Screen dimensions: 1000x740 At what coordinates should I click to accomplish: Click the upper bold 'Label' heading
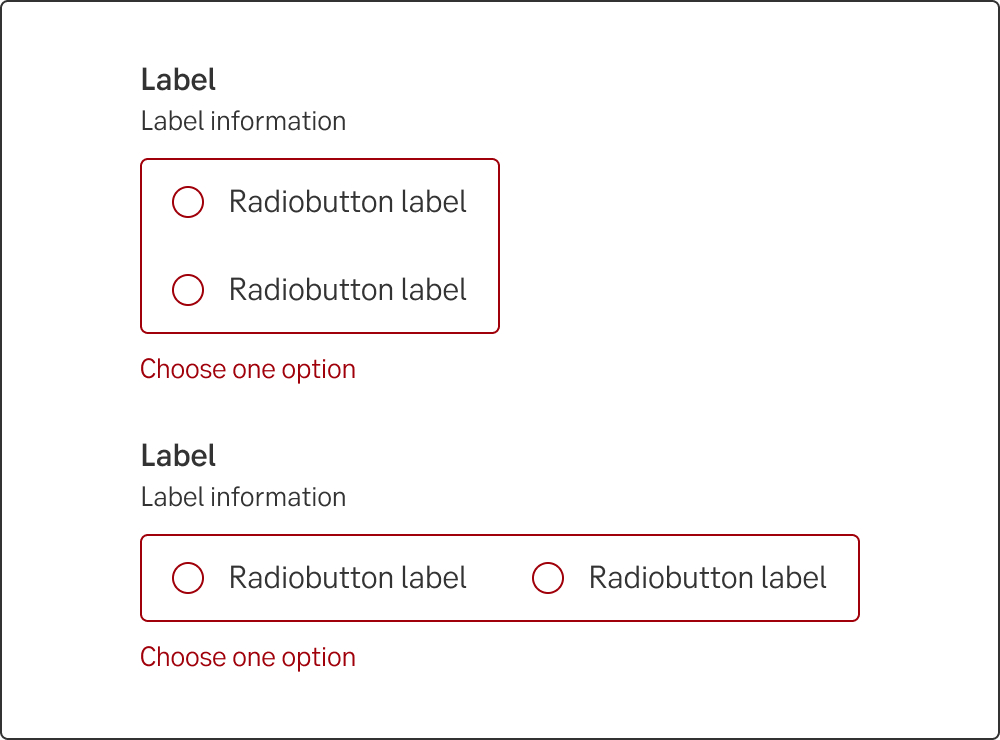click(178, 80)
